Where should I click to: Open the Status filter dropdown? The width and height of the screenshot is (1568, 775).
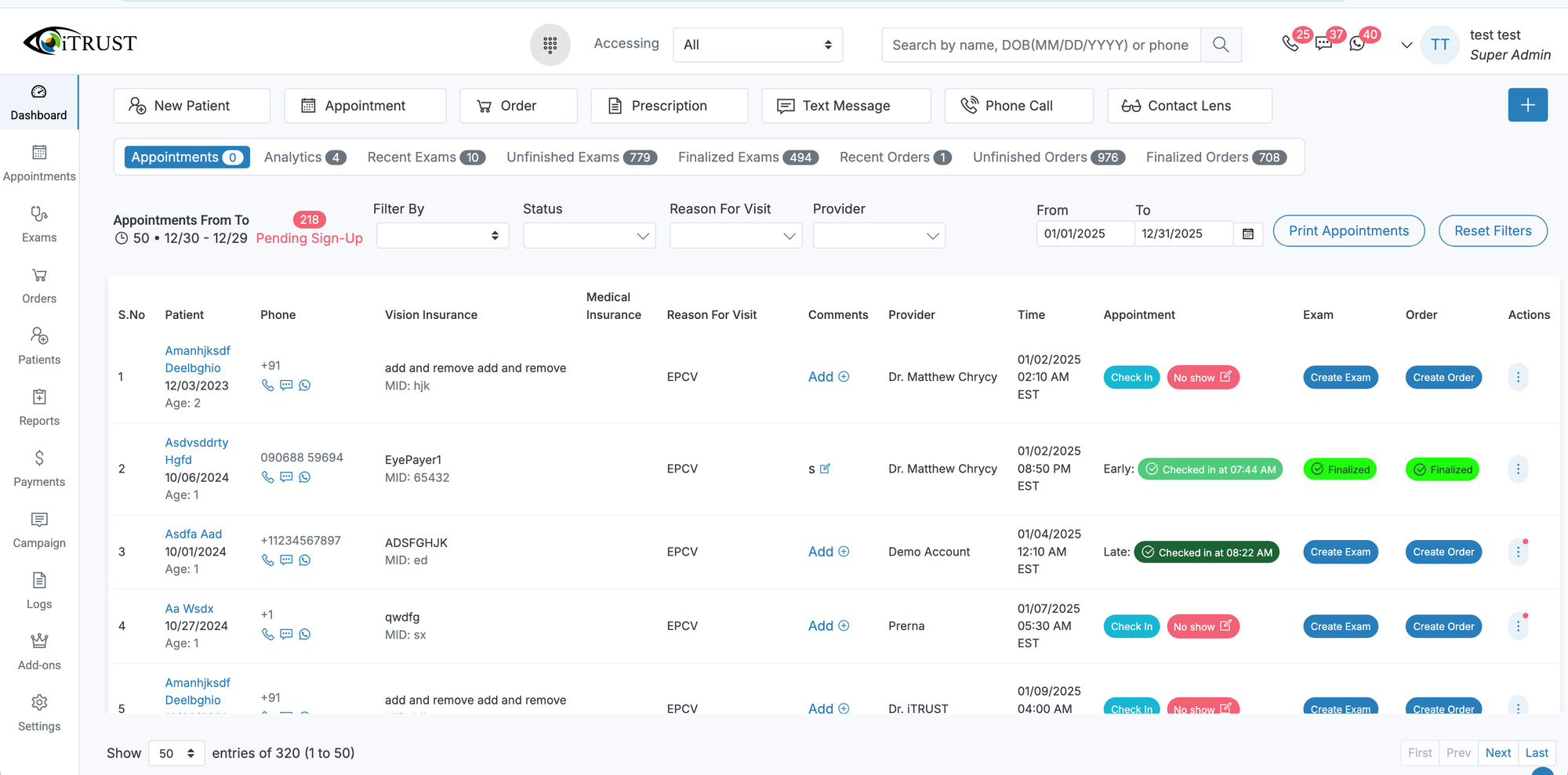pyautogui.click(x=589, y=236)
